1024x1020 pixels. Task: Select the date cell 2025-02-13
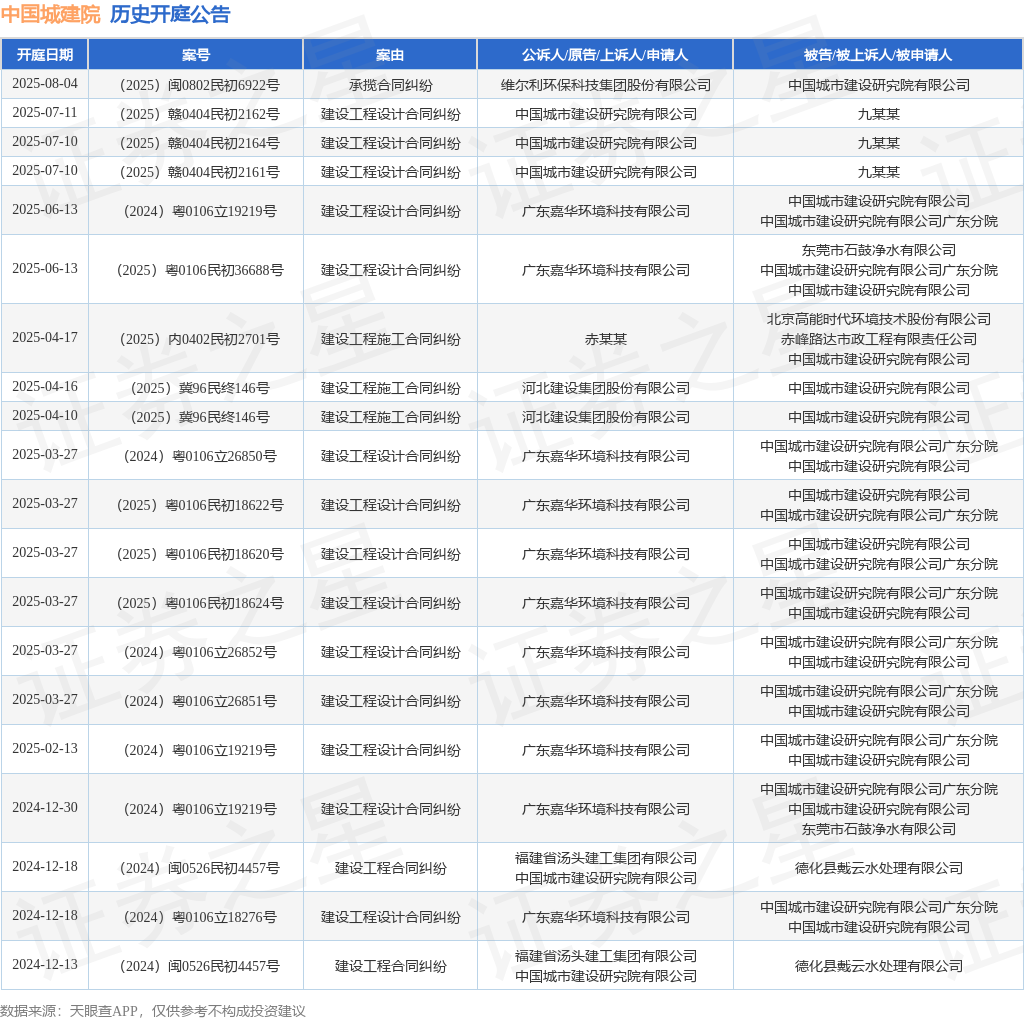(x=44, y=748)
